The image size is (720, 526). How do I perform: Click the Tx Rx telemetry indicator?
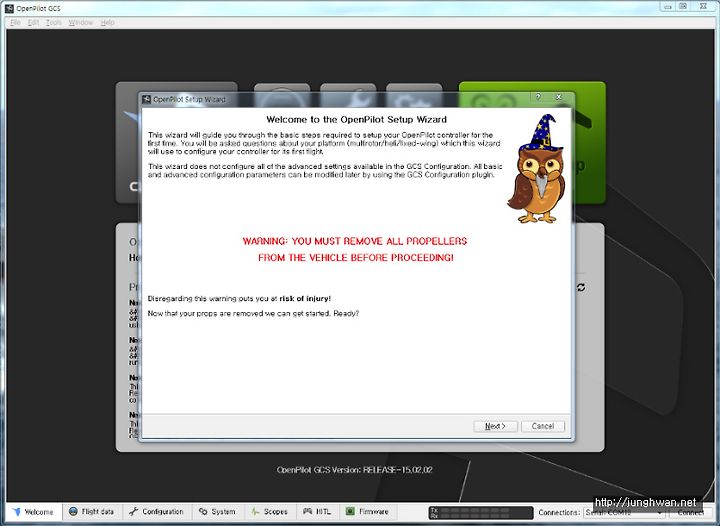pos(481,513)
